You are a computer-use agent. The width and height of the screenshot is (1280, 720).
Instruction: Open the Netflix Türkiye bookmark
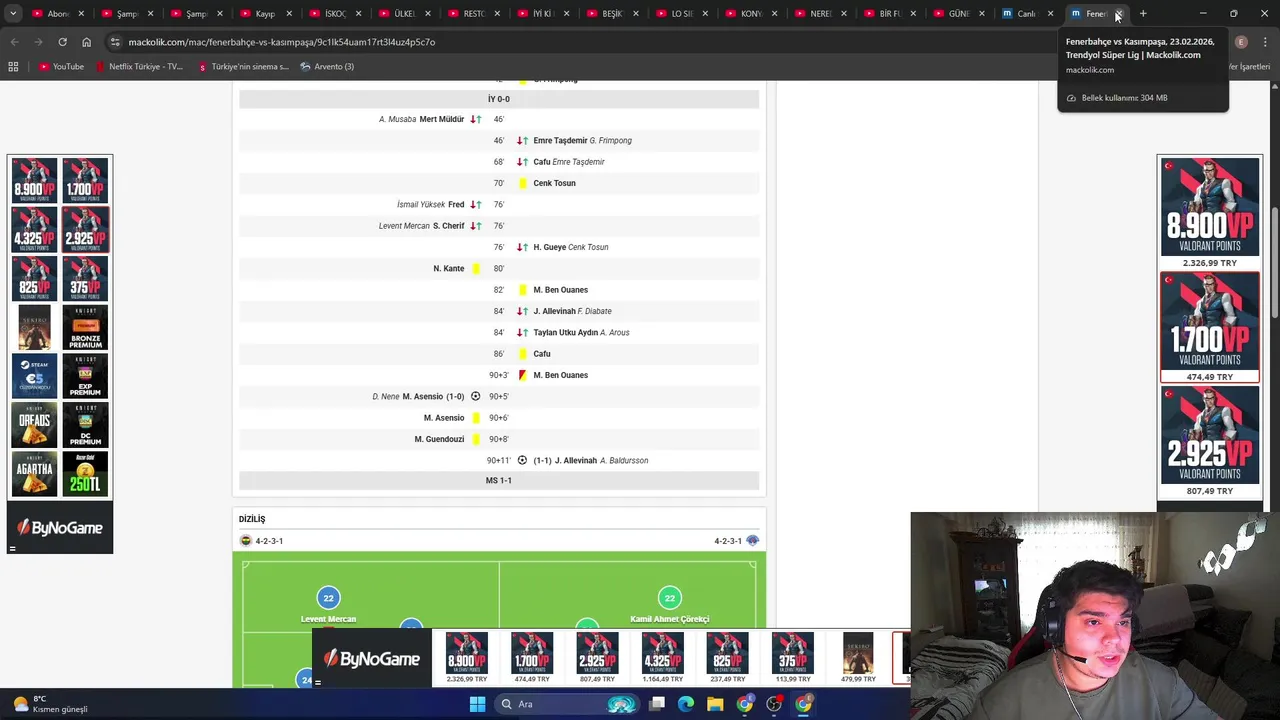(x=139, y=66)
